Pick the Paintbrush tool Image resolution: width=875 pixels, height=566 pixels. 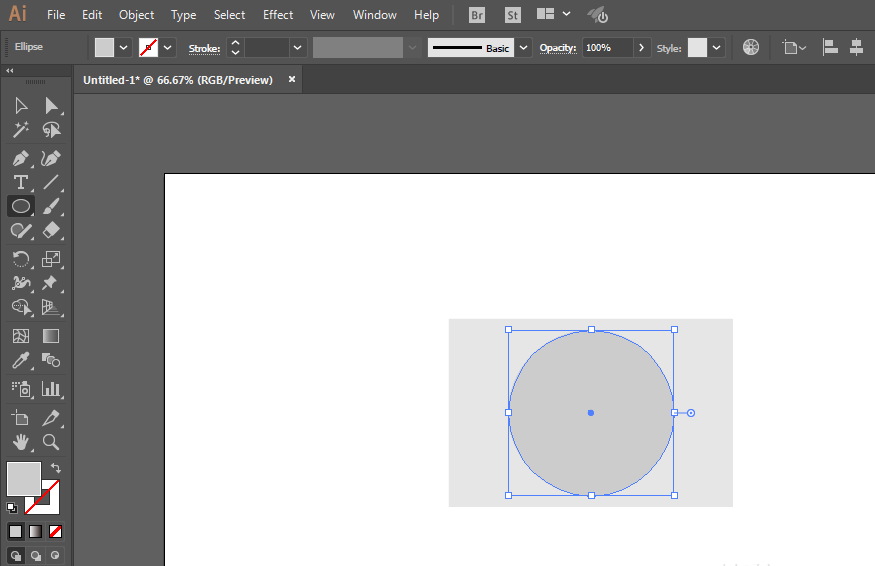[51, 206]
